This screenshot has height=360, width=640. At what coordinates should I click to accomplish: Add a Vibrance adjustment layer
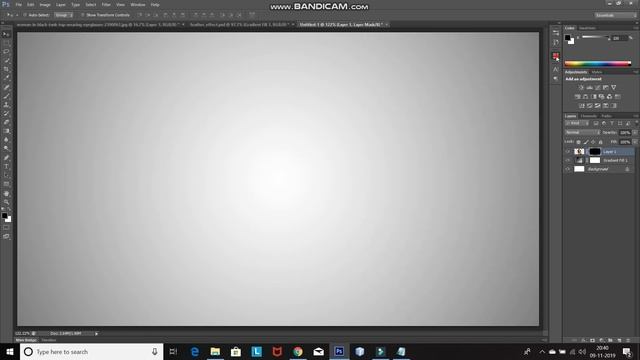613,87
